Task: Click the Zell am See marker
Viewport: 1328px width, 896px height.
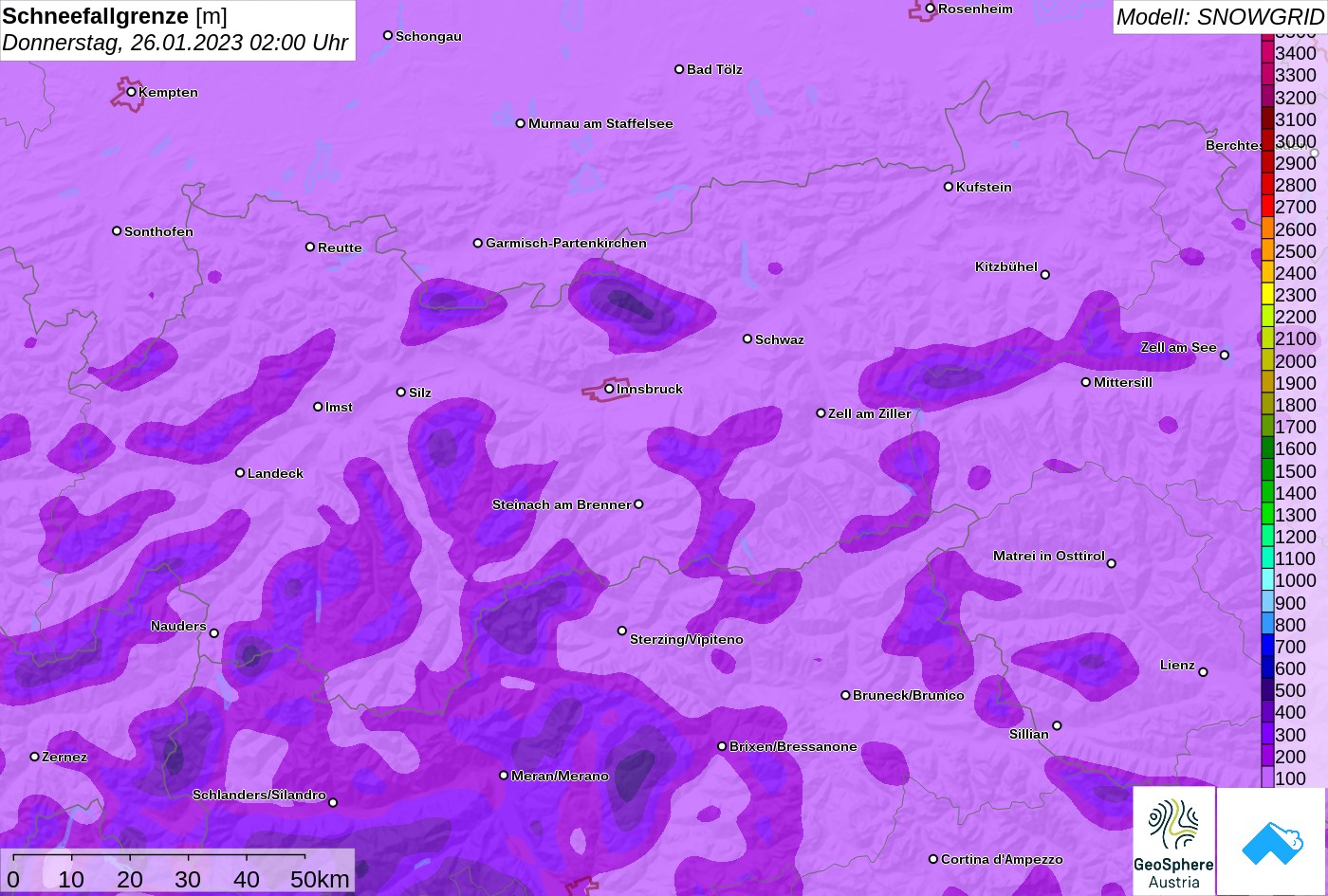Action: [x=1225, y=356]
